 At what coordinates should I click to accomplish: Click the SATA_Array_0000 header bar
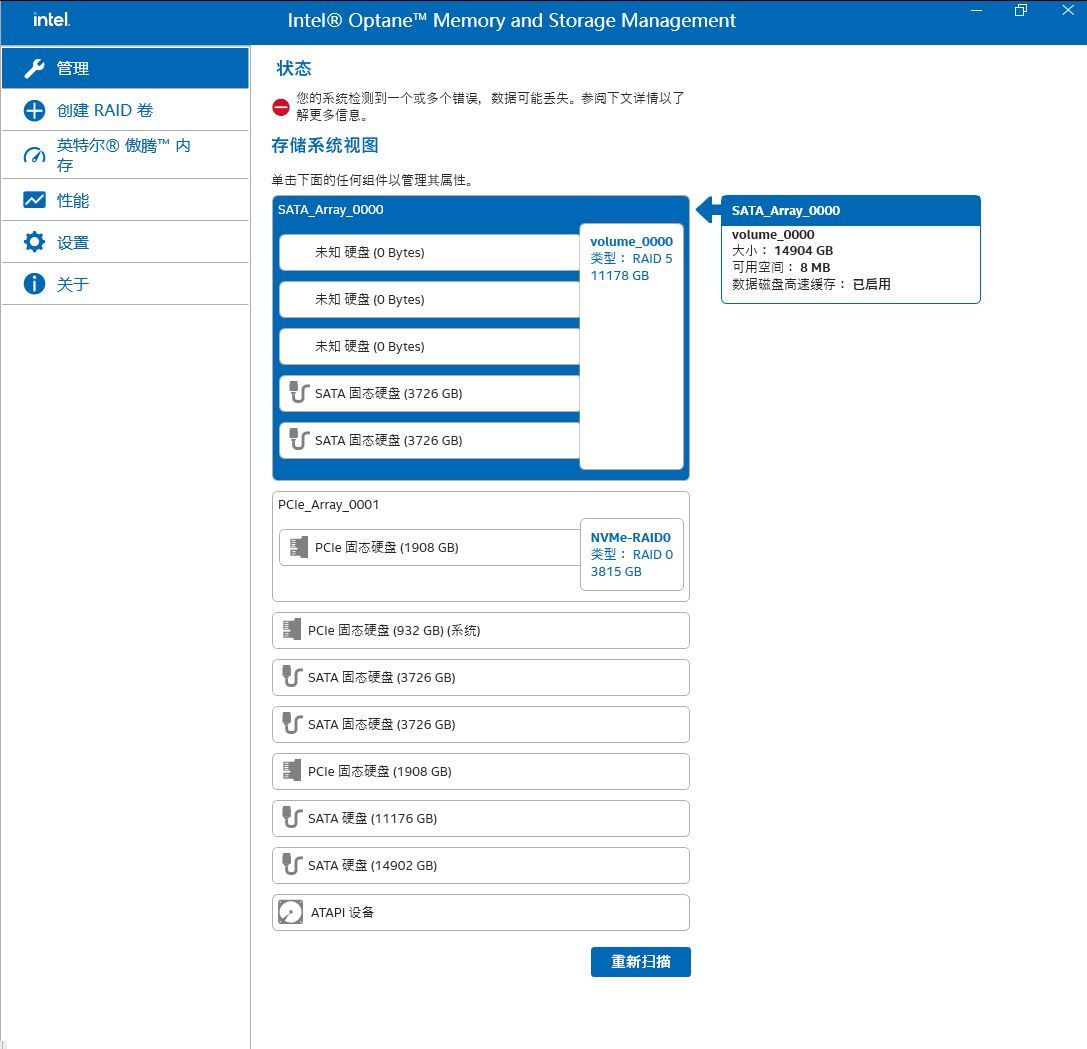[400, 210]
